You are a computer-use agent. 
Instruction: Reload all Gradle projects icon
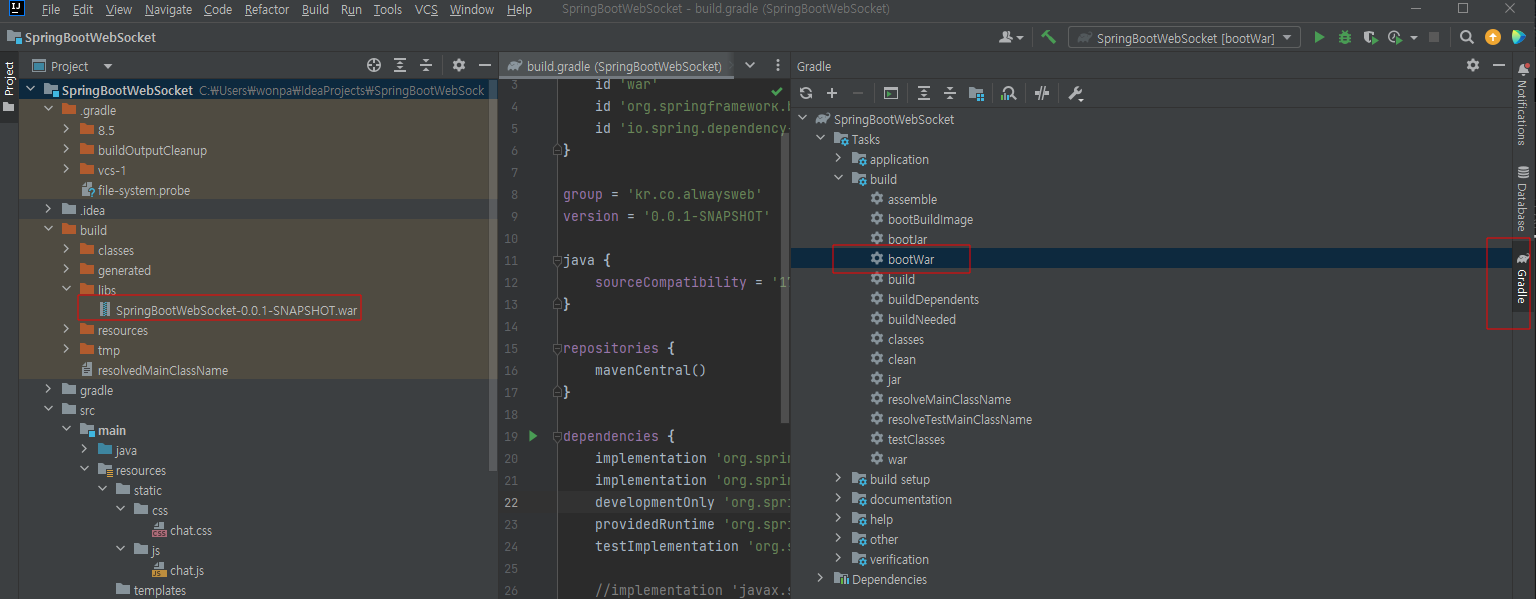click(805, 93)
